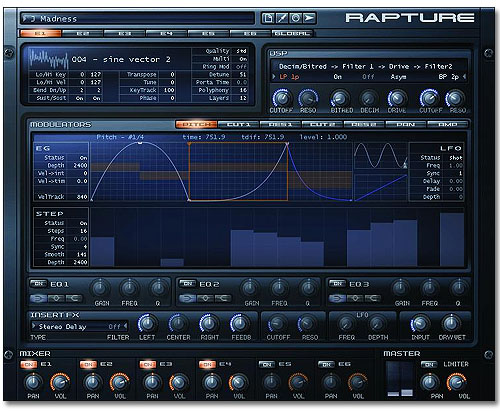This screenshot has width=500, height=412.
Task: Click the STEP Status On value
Action: [83, 223]
